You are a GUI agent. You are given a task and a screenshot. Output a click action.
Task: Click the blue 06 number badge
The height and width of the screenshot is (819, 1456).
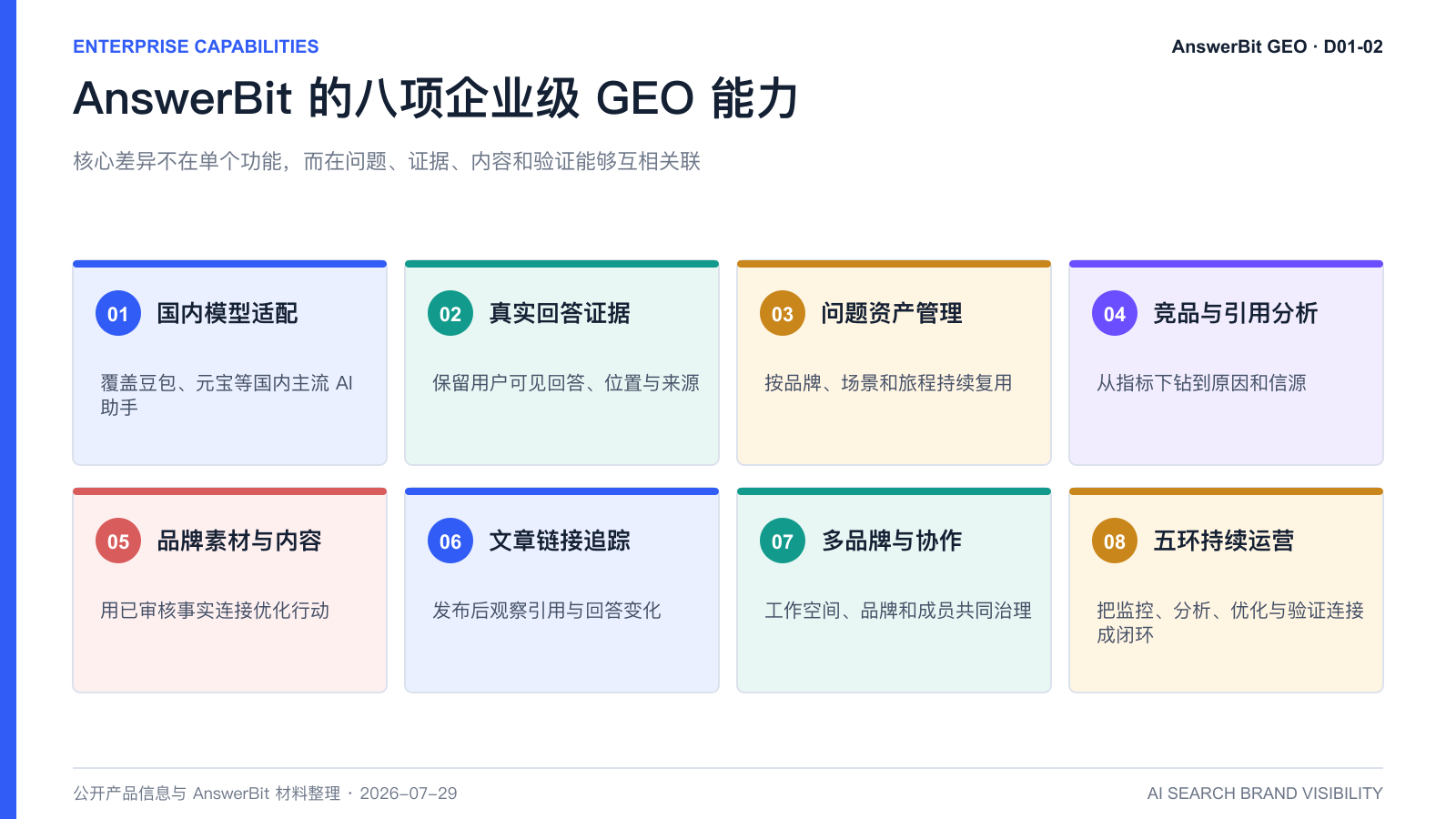450,541
